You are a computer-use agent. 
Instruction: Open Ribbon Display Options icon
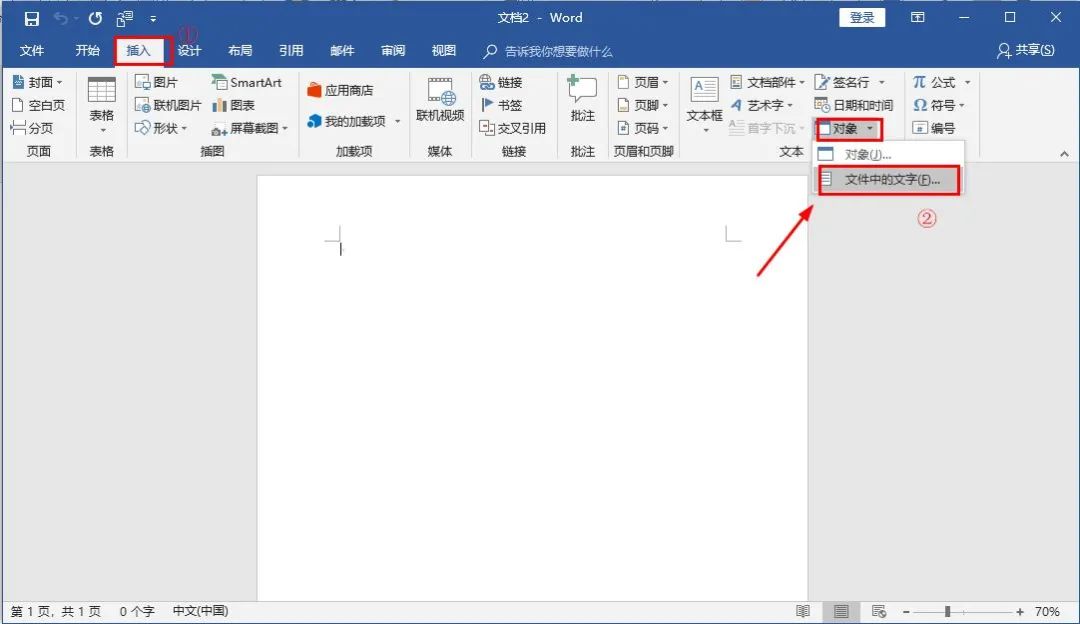click(x=917, y=18)
